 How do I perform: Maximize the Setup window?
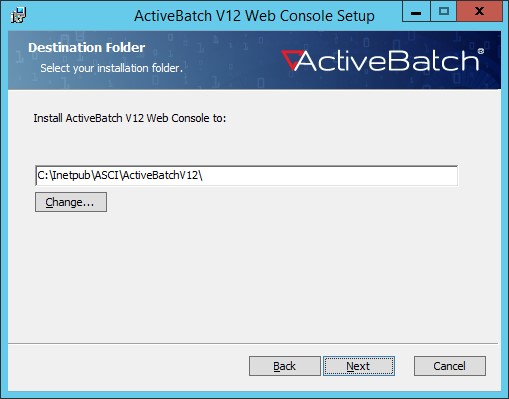click(443, 11)
